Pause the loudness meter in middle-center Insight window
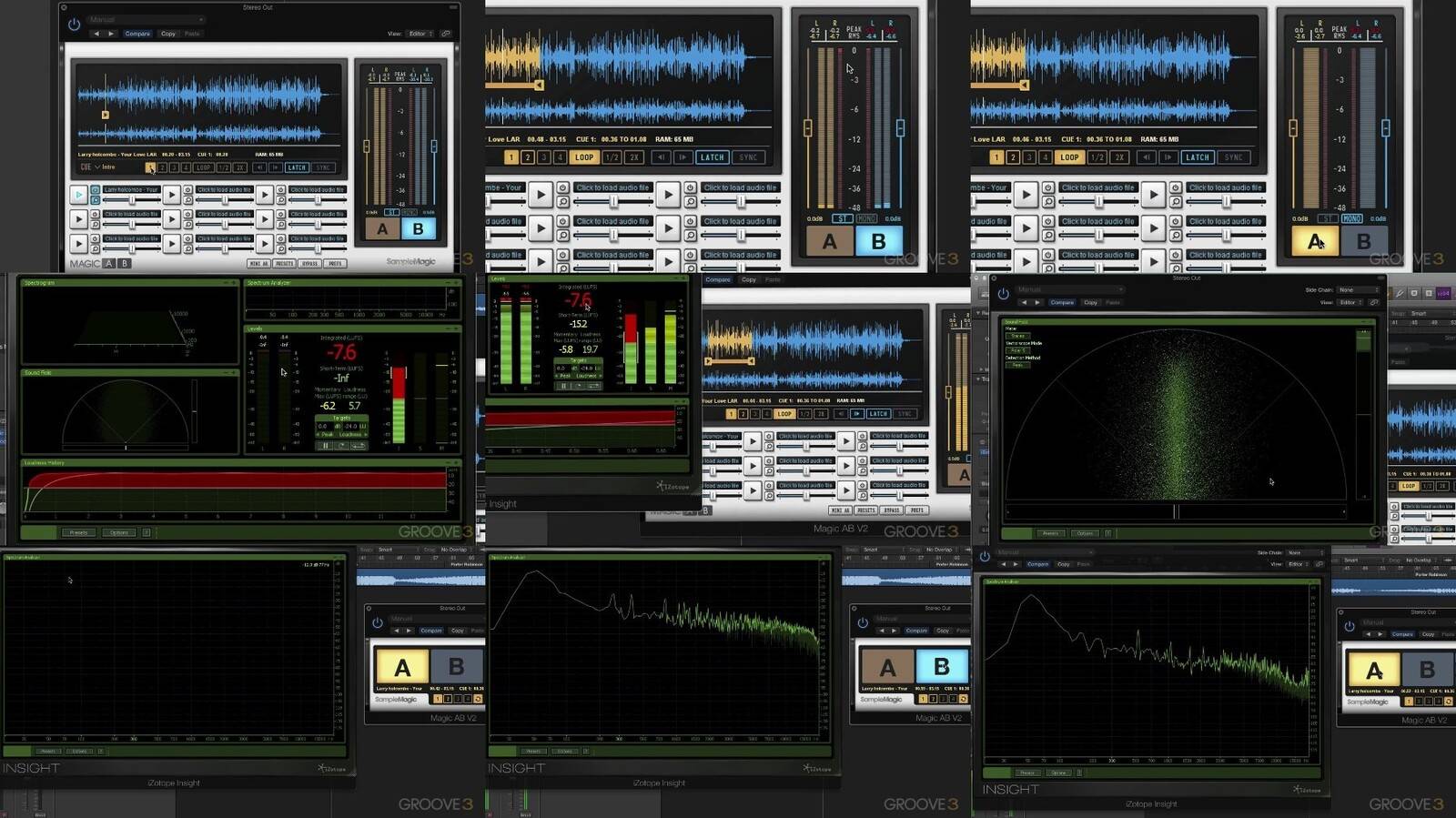The image size is (1456, 818). (563, 386)
